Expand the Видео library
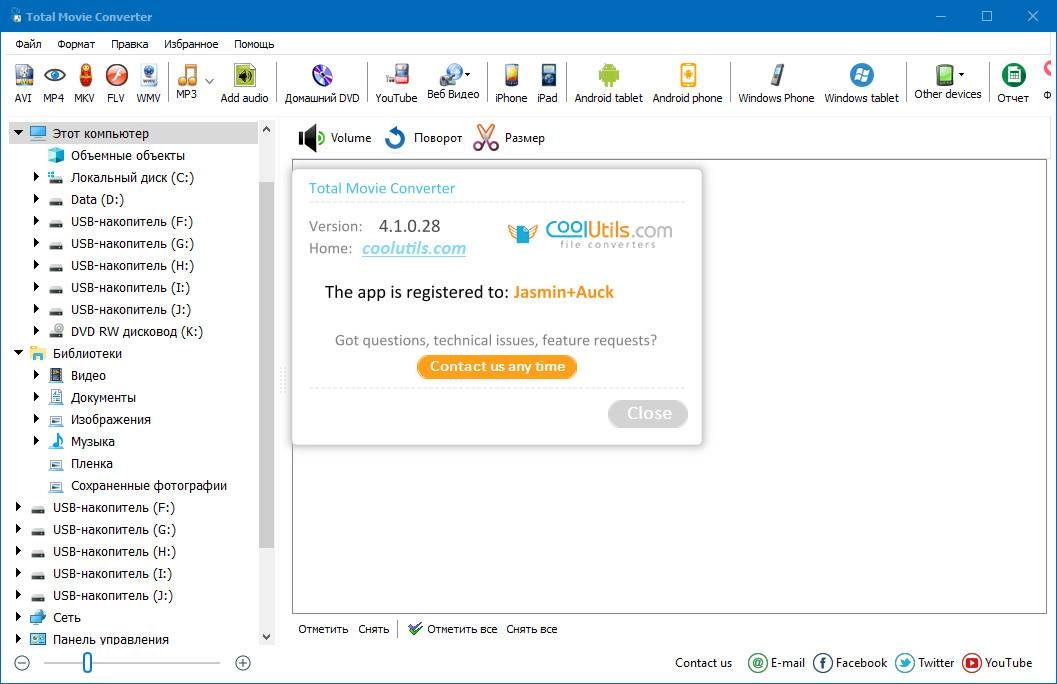The width and height of the screenshot is (1057, 684). 36,375
